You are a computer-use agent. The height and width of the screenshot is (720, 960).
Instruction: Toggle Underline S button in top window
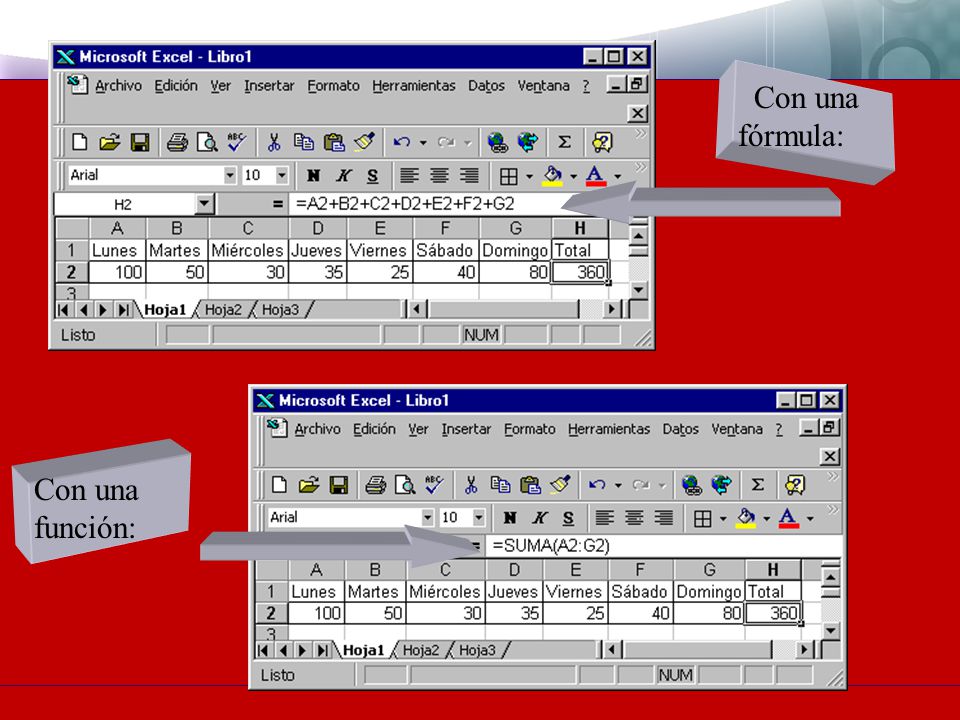(x=372, y=176)
